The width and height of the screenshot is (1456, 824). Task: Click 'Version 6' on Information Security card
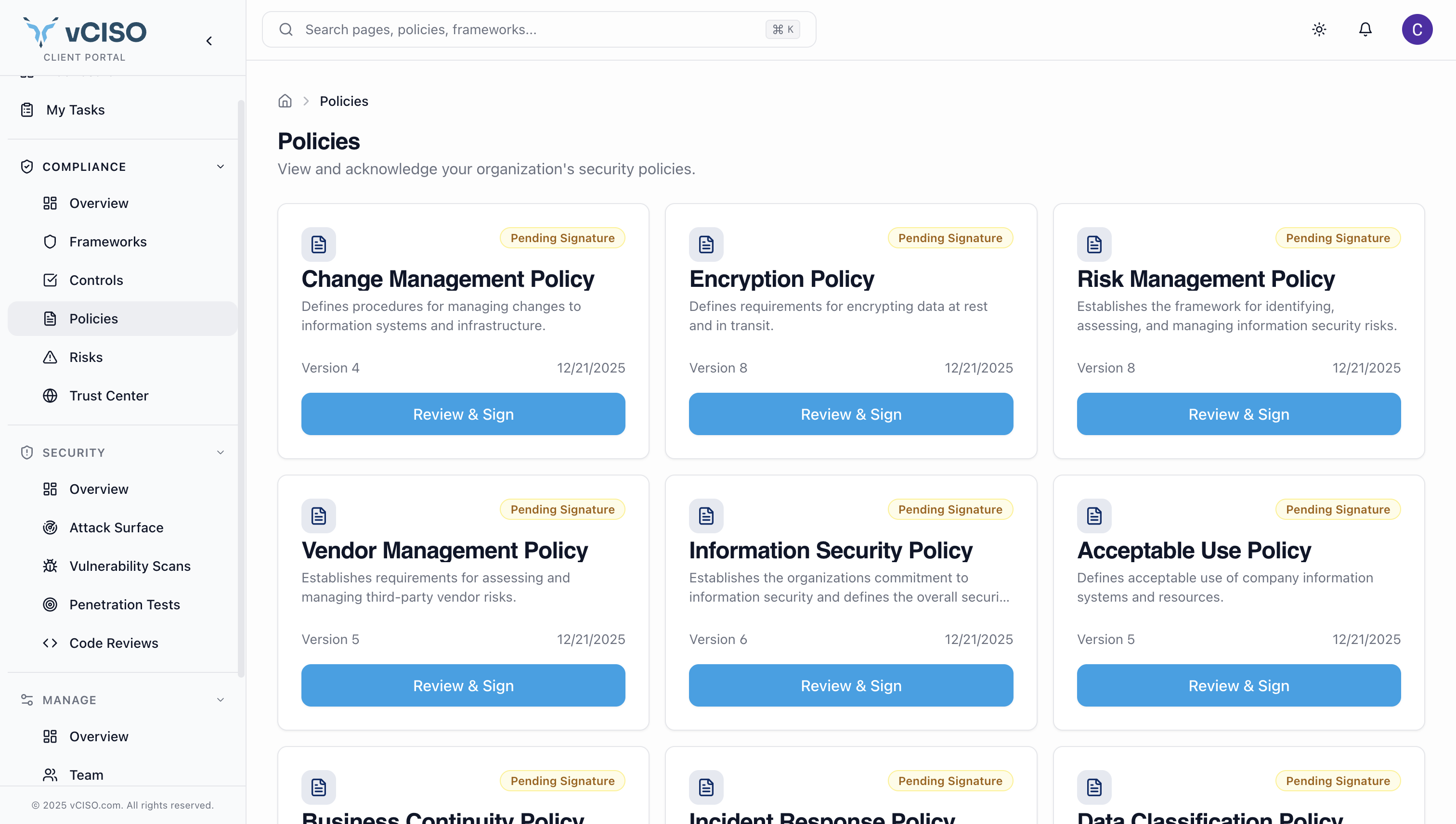coord(718,639)
